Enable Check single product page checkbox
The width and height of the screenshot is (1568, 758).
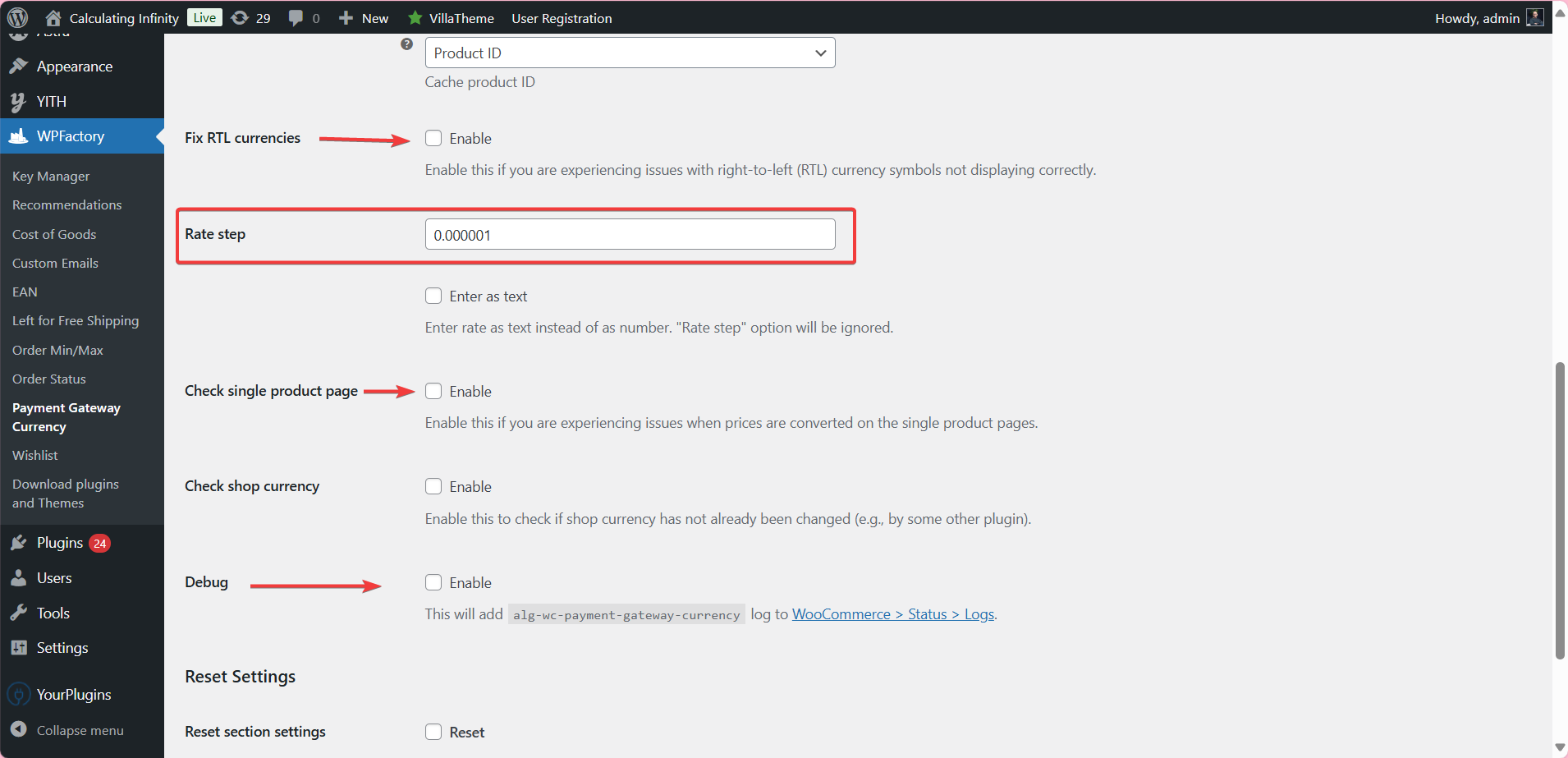(433, 391)
